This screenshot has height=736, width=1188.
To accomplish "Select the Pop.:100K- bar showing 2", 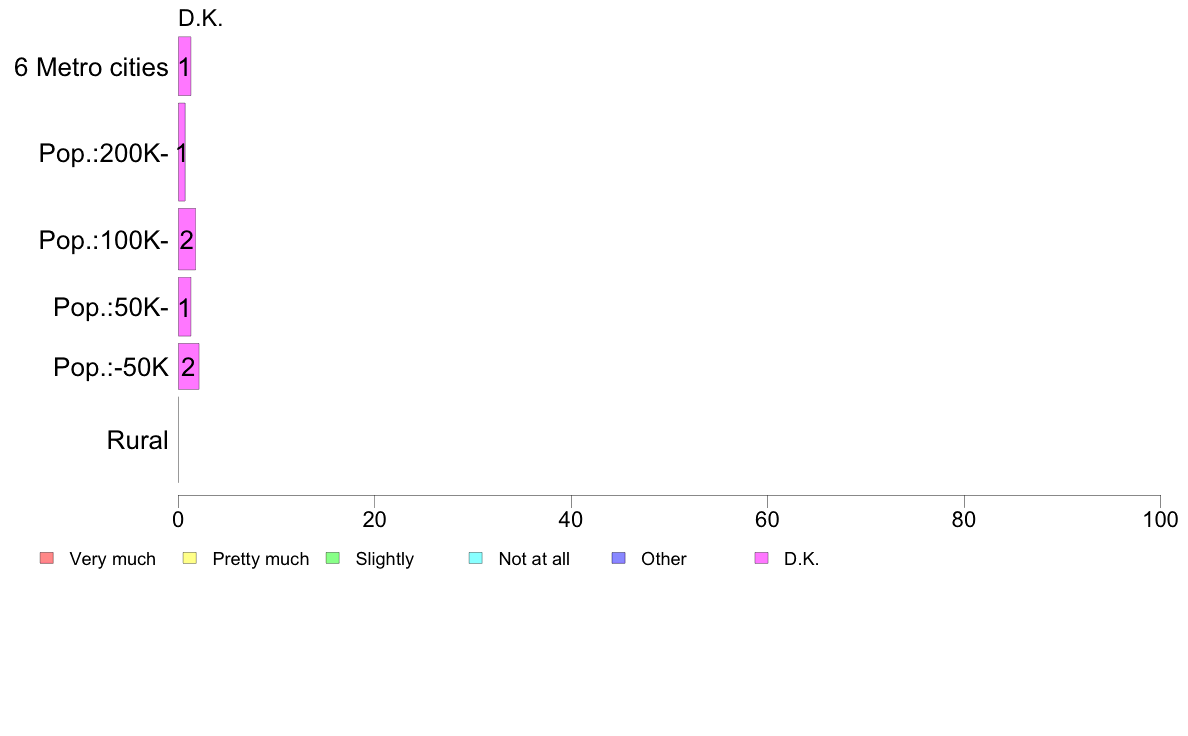I will click(x=187, y=240).
